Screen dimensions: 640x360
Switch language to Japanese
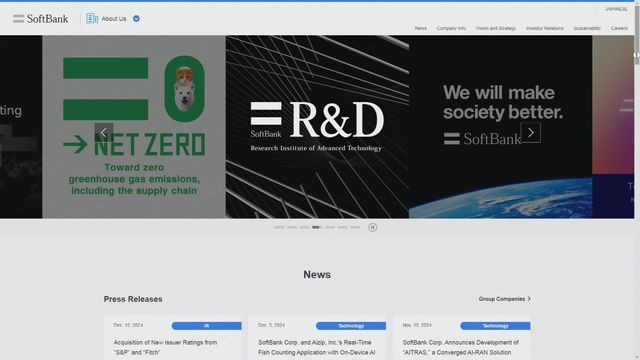click(616, 9)
